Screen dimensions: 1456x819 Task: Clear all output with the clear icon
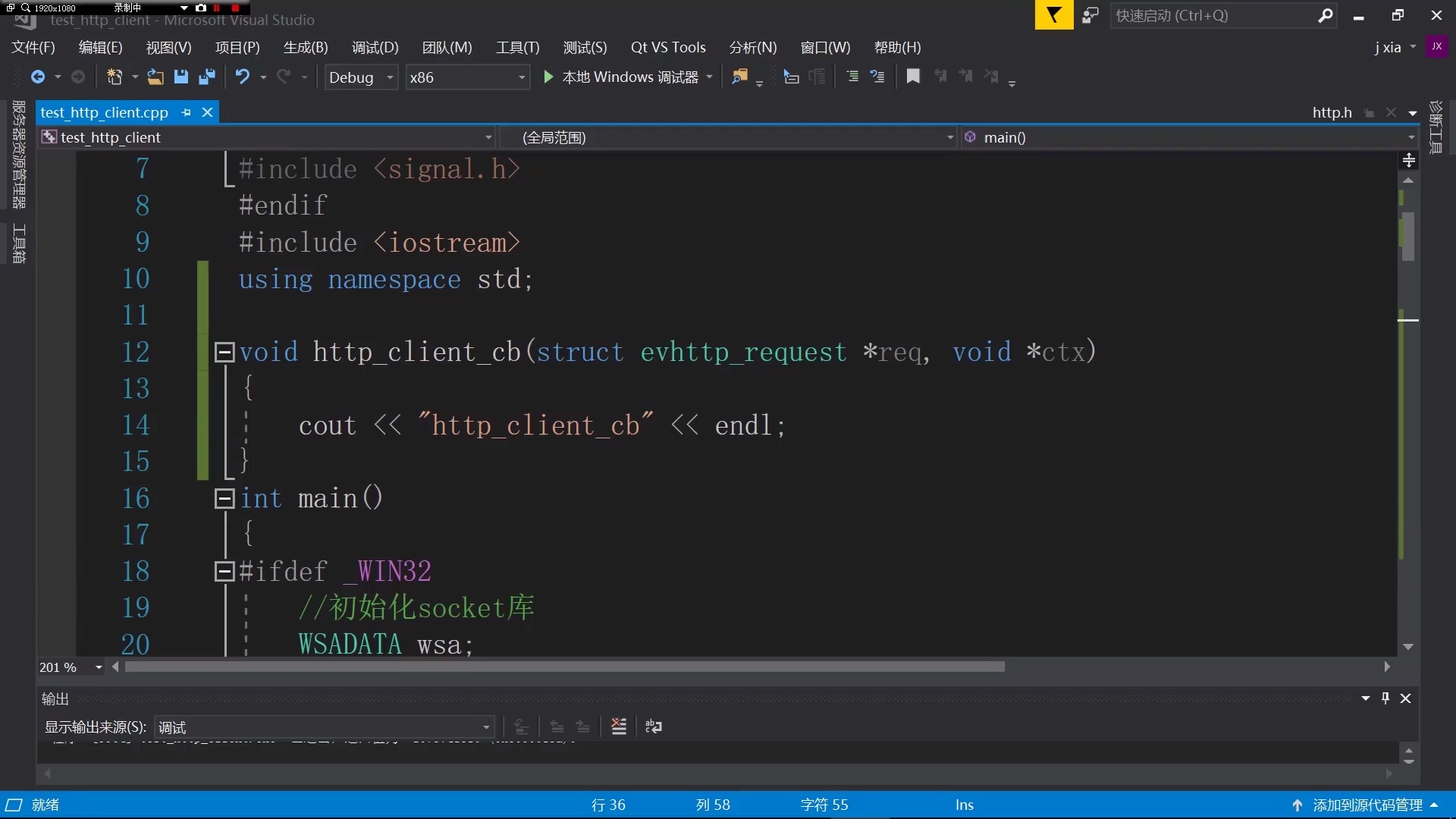(x=619, y=726)
